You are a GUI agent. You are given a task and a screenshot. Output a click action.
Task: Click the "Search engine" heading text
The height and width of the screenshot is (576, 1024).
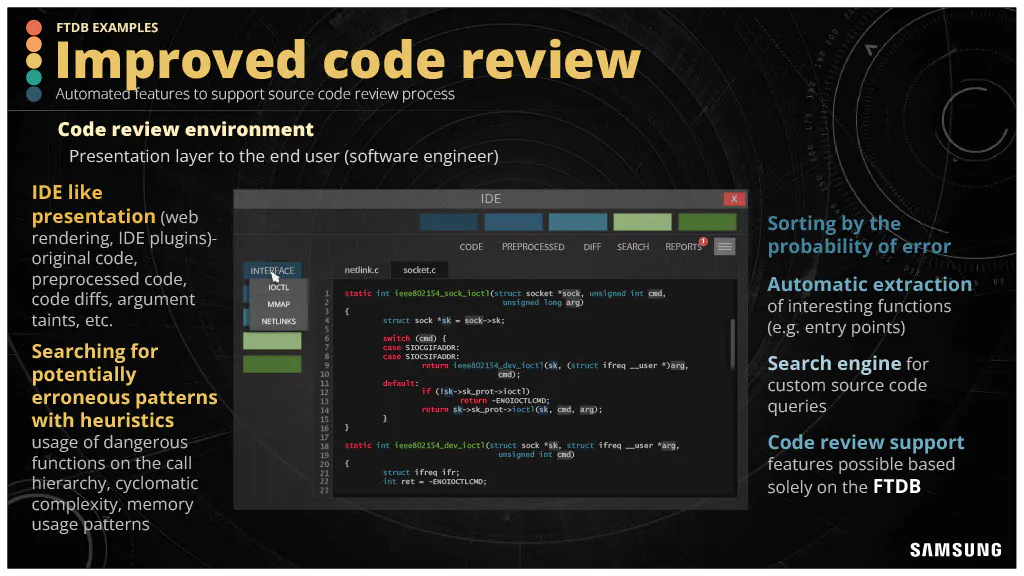[834, 363]
